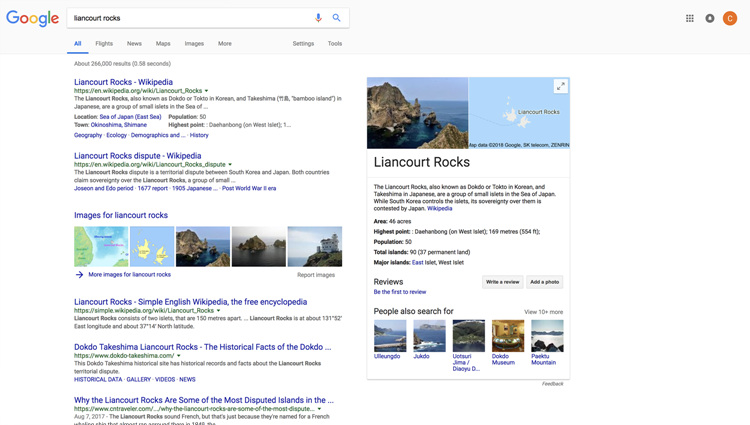Open Liancourt Rocks dispute - Wikipedia result

point(138,155)
